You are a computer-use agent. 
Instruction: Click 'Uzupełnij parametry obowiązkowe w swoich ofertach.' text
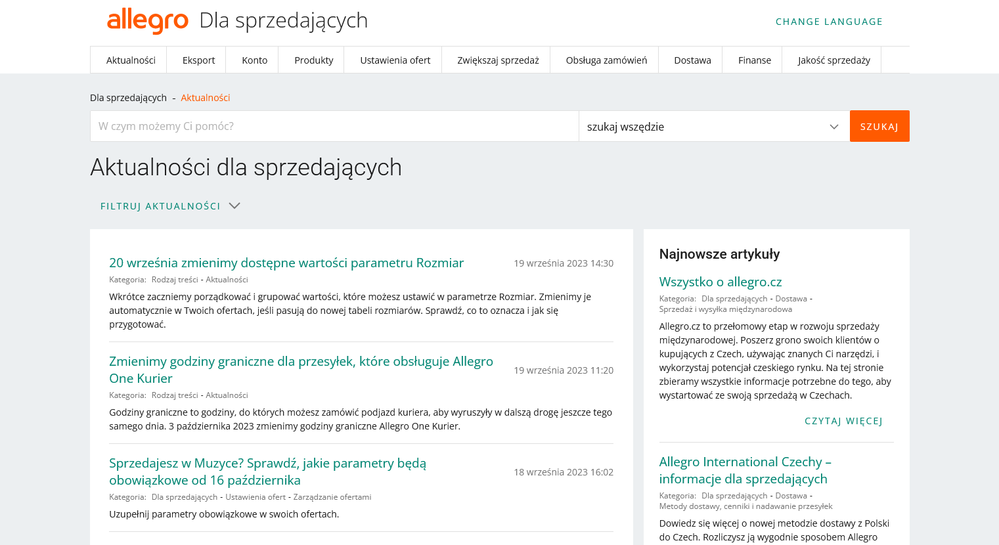tap(224, 514)
